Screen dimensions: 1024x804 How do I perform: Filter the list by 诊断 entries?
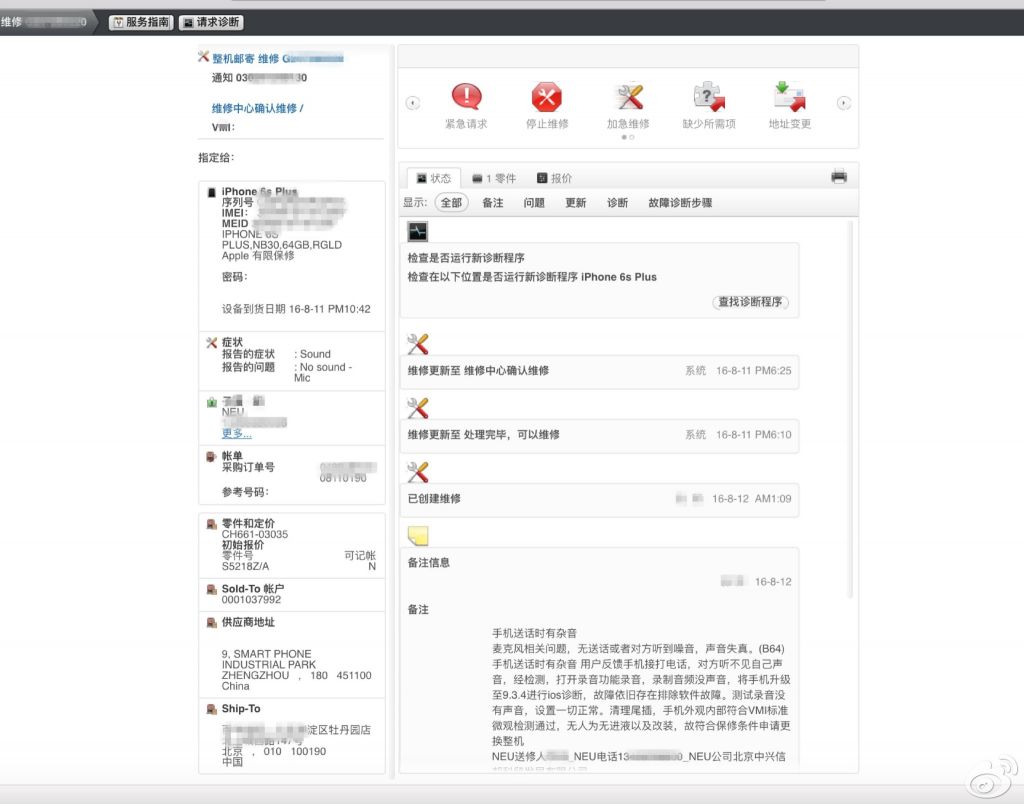pos(617,202)
